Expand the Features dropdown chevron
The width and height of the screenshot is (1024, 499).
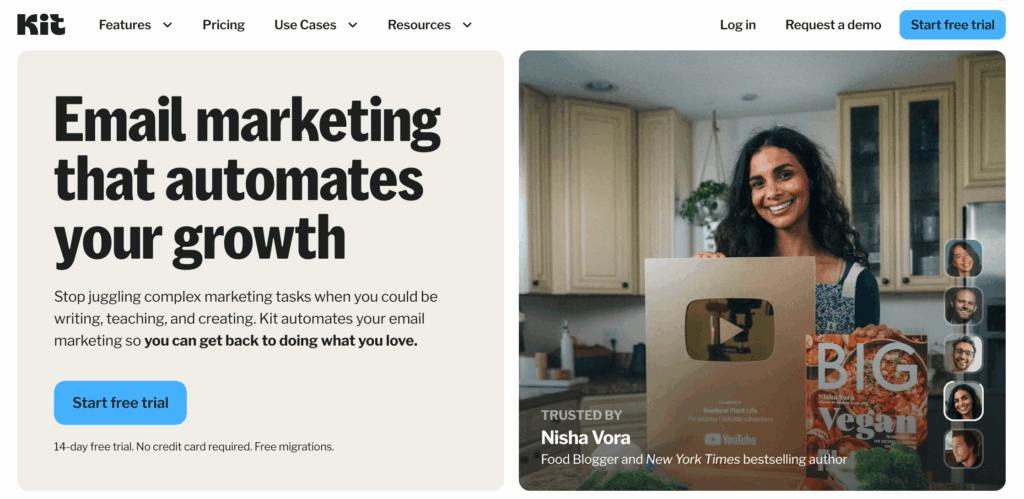(167, 25)
